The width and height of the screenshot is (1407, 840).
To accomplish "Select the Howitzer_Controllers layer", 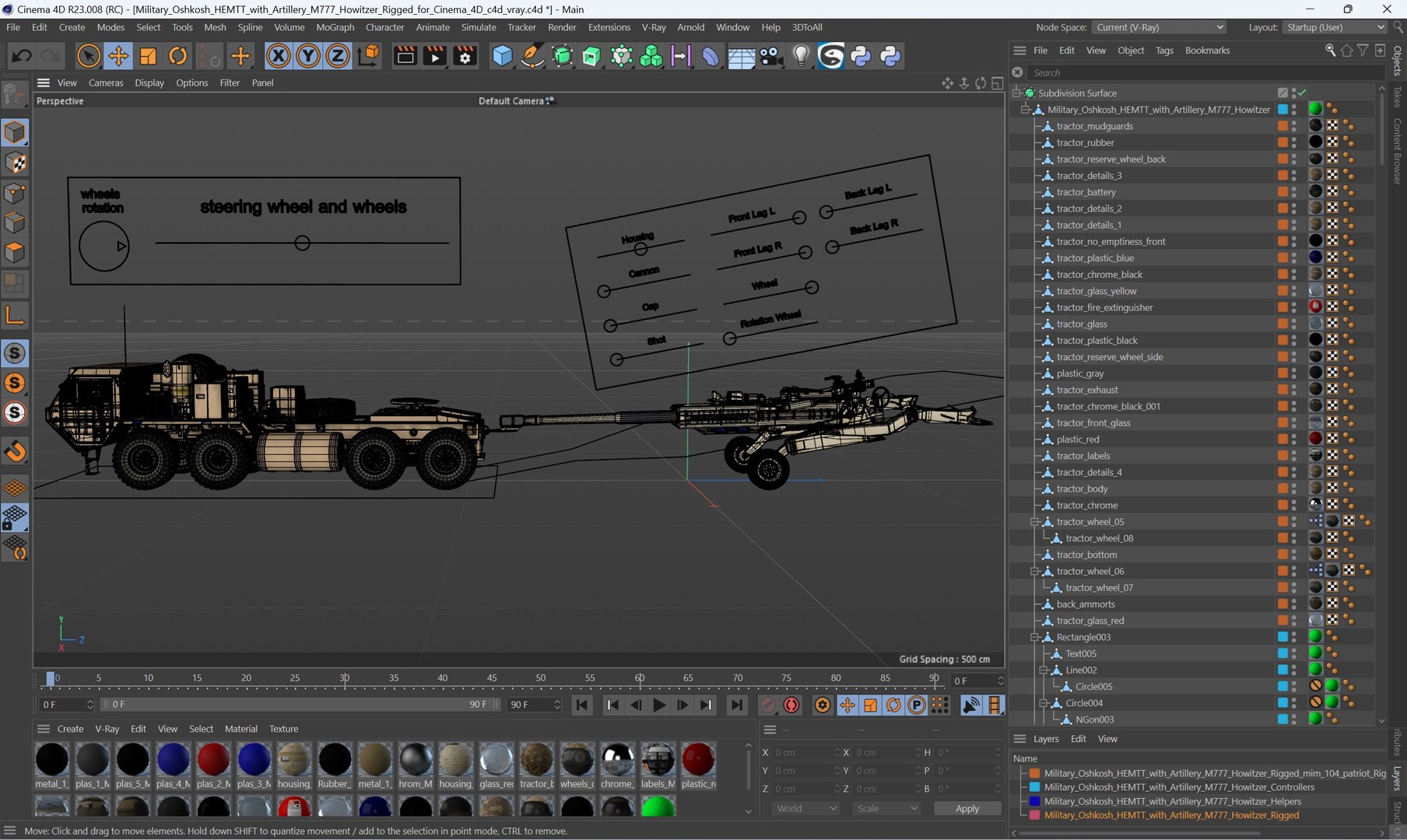I will click(1179, 787).
